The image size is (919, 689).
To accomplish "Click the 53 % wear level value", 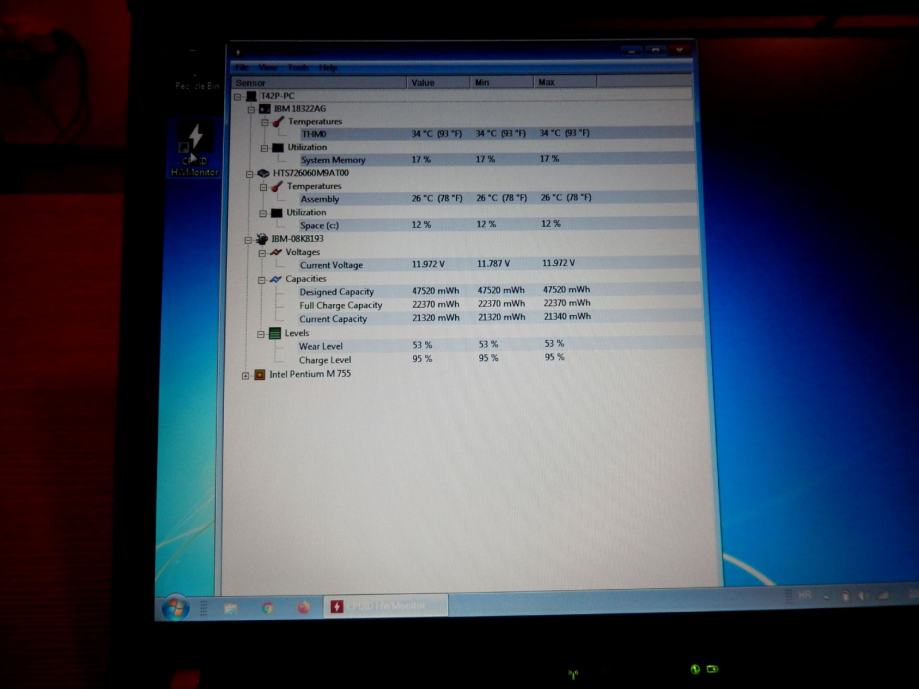I will [x=422, y=345].
